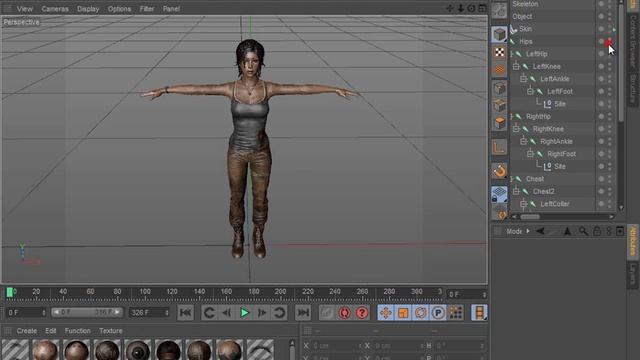The height and width of the screenshot is (360, 640).
Task: Collapse the LeftAnkle tree node
Action: (x=524, y=79)
